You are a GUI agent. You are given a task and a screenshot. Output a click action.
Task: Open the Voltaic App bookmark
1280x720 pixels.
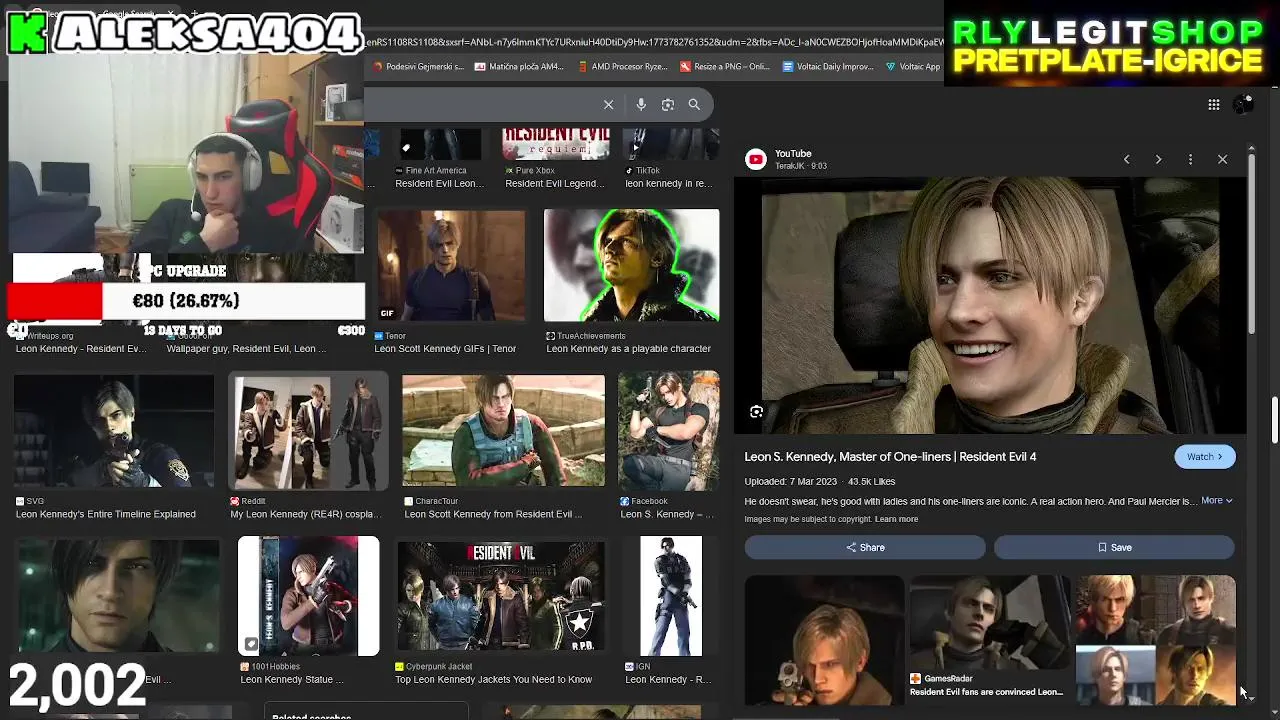pyautogui.click(x=912, y=67)
